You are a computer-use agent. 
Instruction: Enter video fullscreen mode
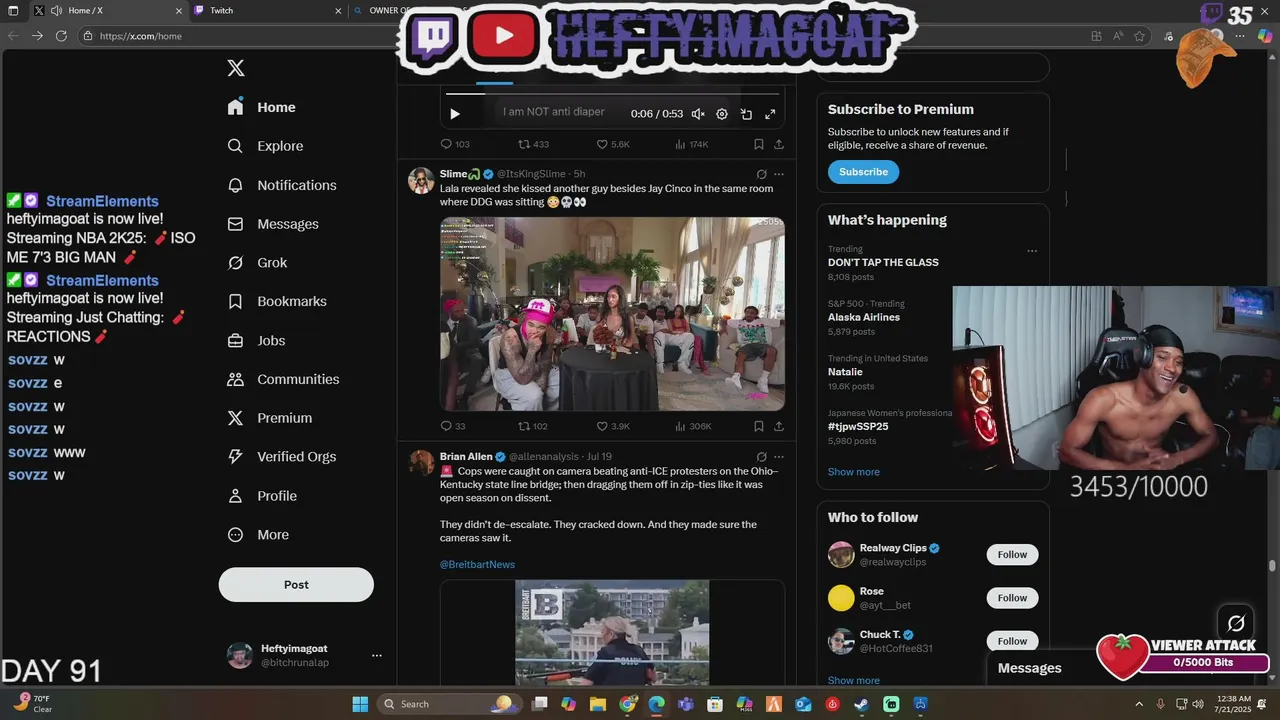770,114
